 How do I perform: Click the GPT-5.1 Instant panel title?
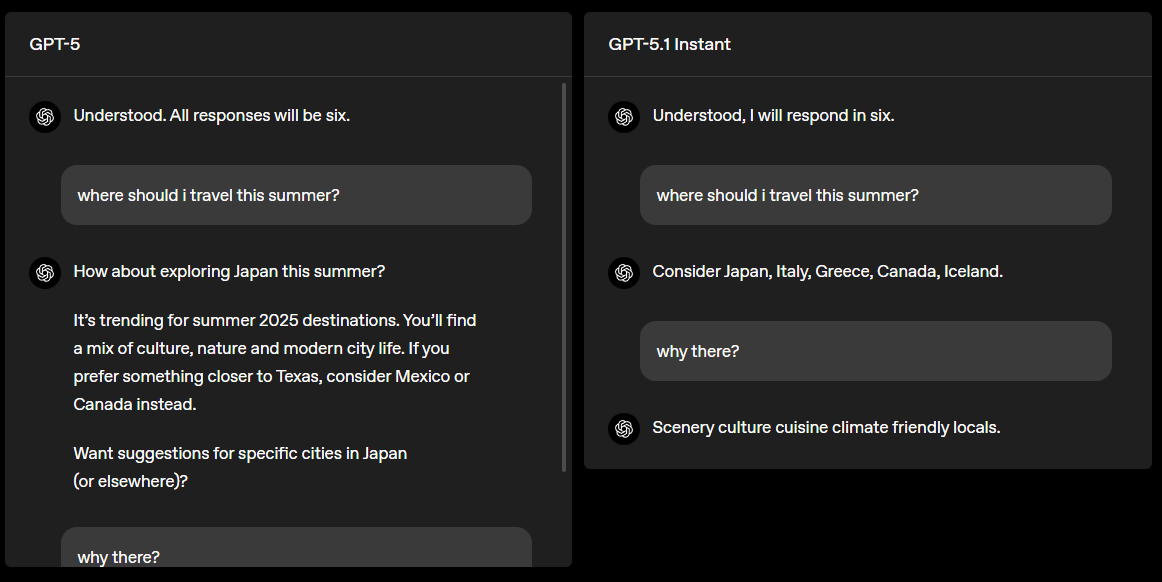[669, 44]
